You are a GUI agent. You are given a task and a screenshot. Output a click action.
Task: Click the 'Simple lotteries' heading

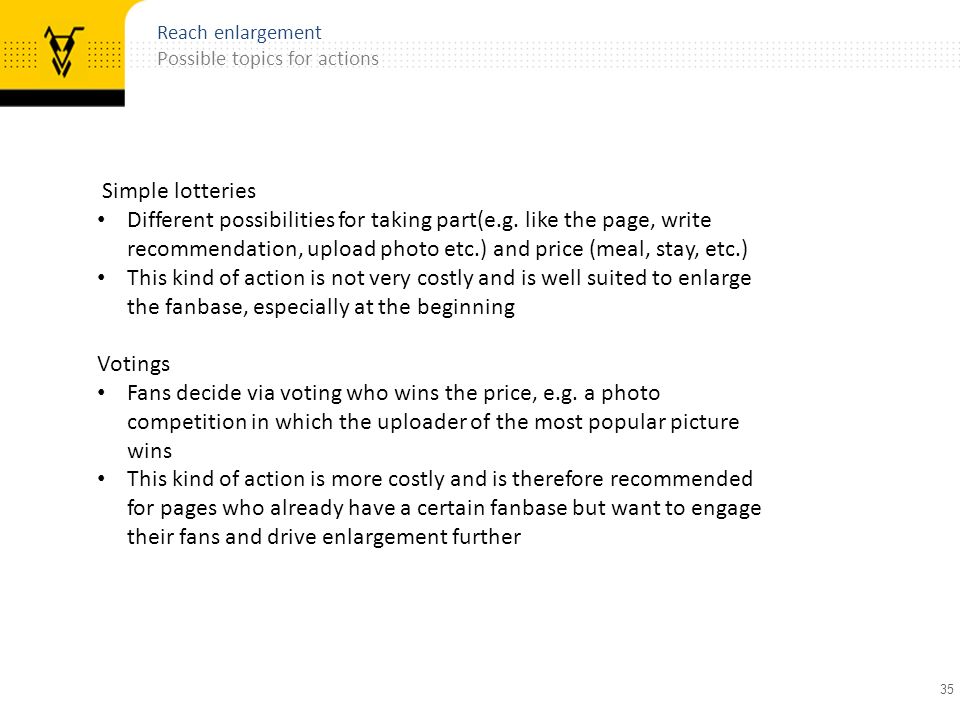pyautogui.click(x=179, y=191)
